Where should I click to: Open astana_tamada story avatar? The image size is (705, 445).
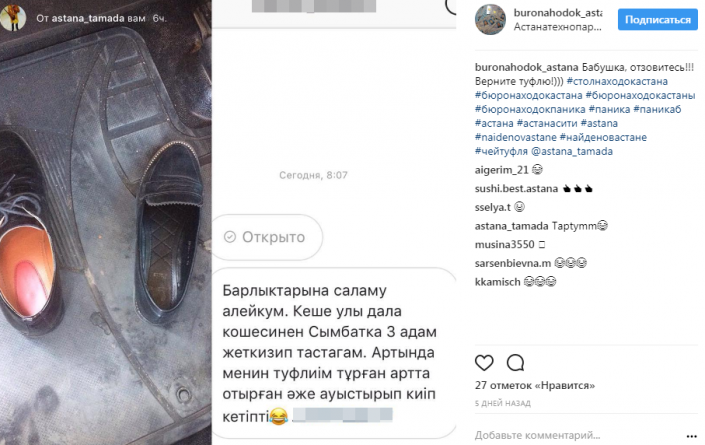click(x=13, y=17)
